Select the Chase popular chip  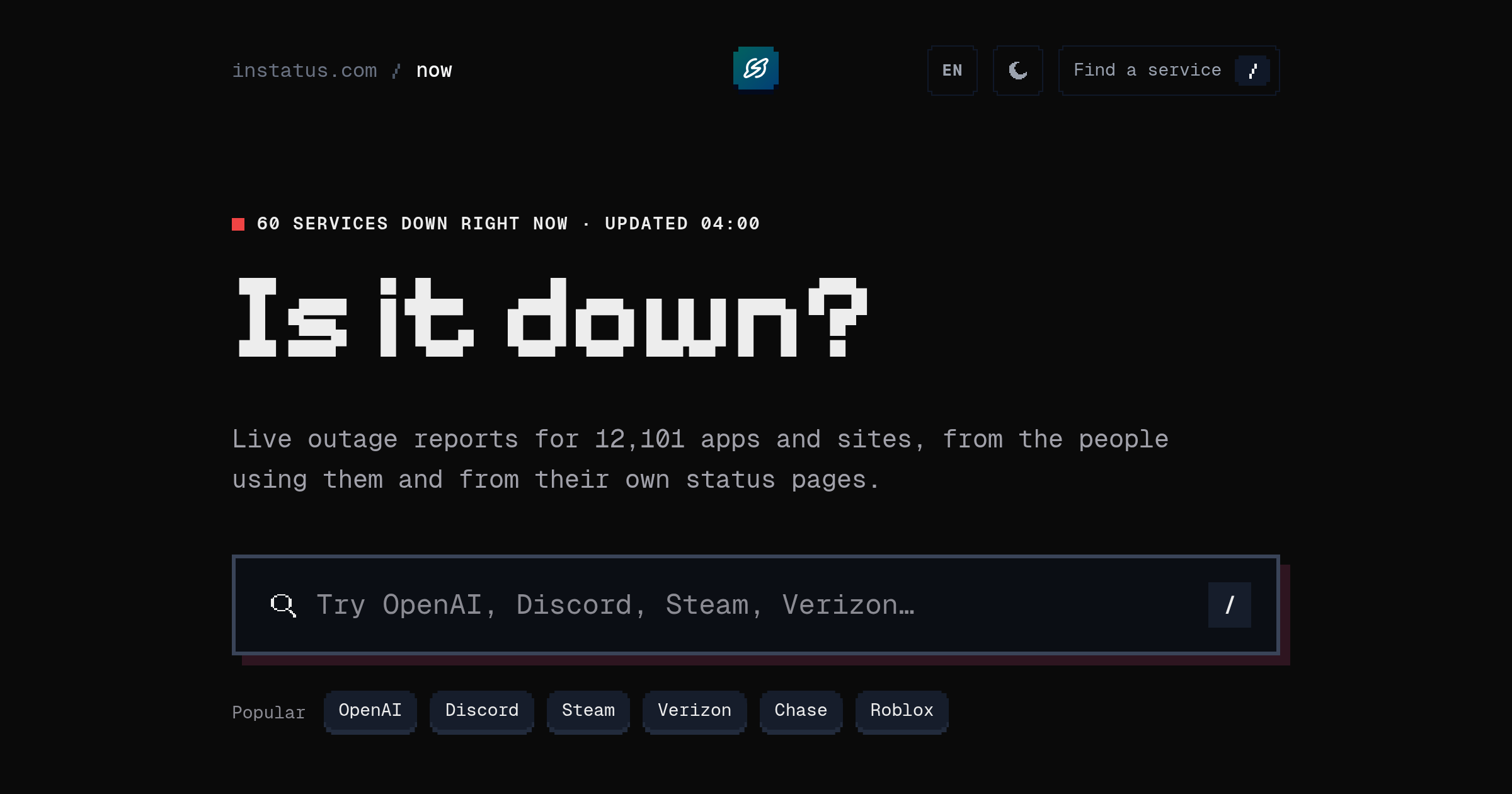tap(801, 711)
